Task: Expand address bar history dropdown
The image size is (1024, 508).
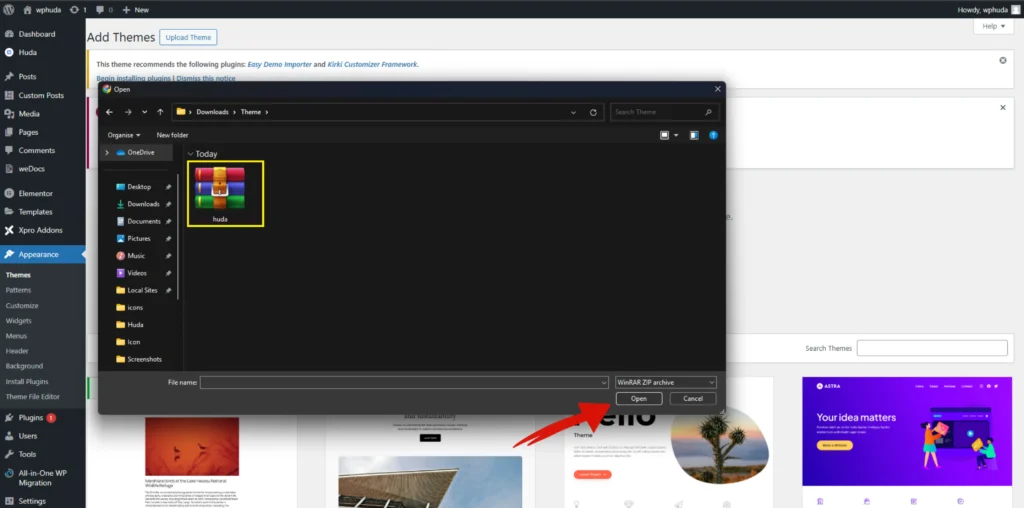Action: click(573, 112)
